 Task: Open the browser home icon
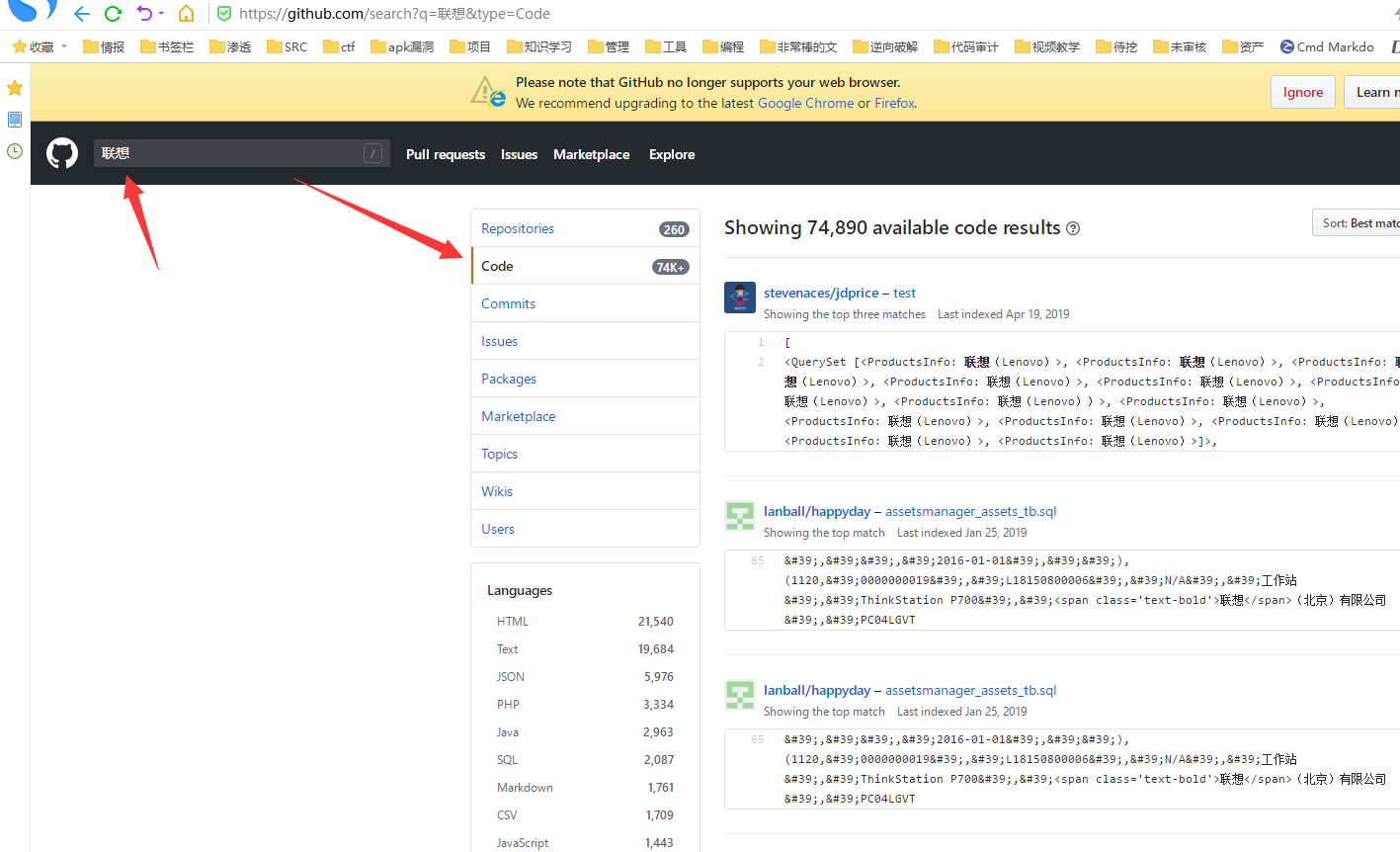coord(186,14)
